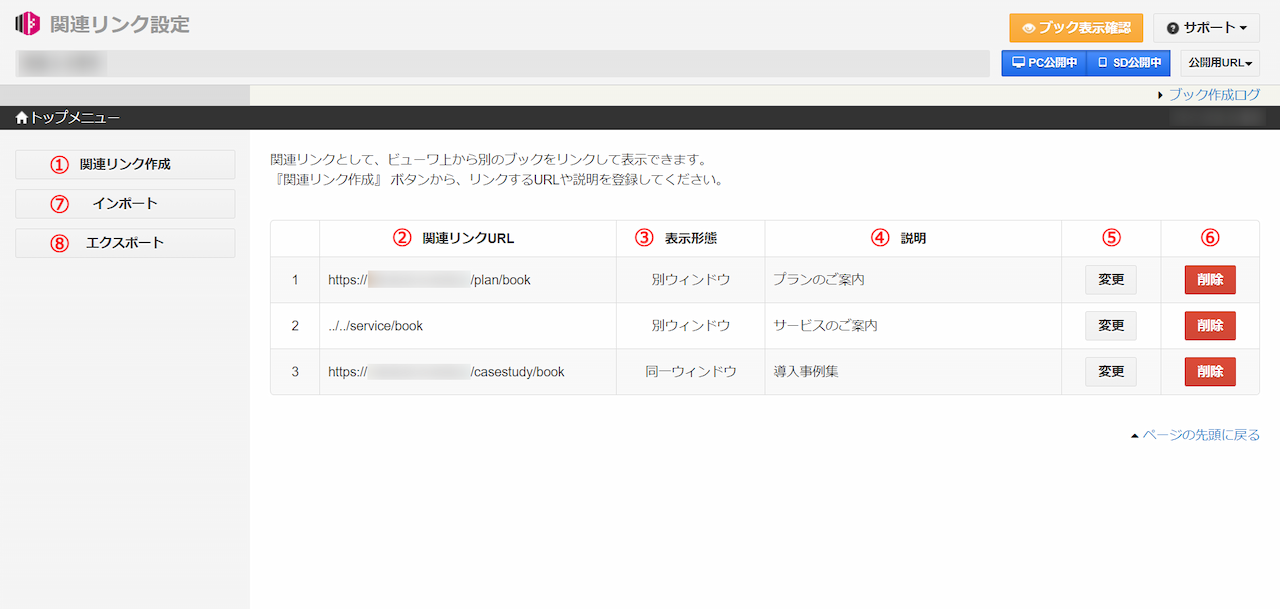1280x609 pixels.
Task: Click the home icon in トップメニュー bar
Action: point(22,118)
